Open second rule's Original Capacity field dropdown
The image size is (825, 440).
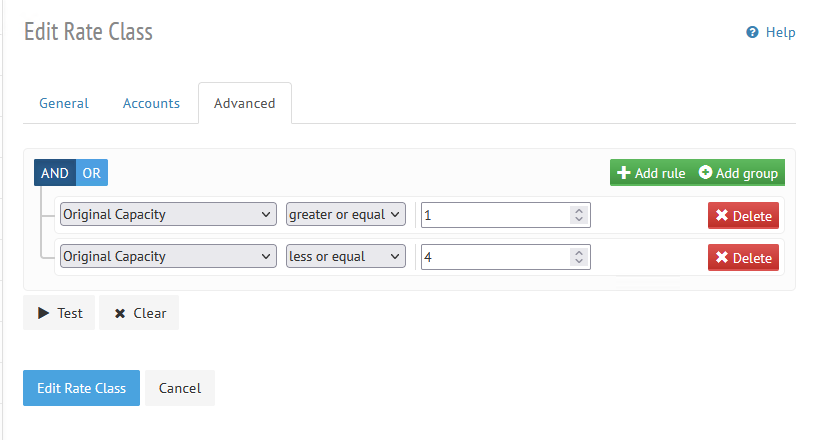point(168,256)
